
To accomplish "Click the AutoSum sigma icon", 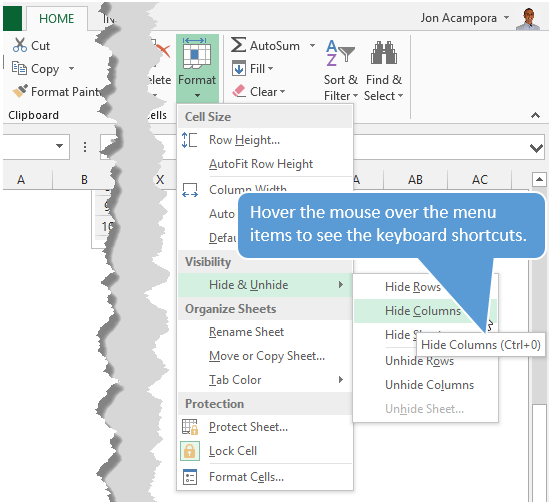I will click(238, 45).
